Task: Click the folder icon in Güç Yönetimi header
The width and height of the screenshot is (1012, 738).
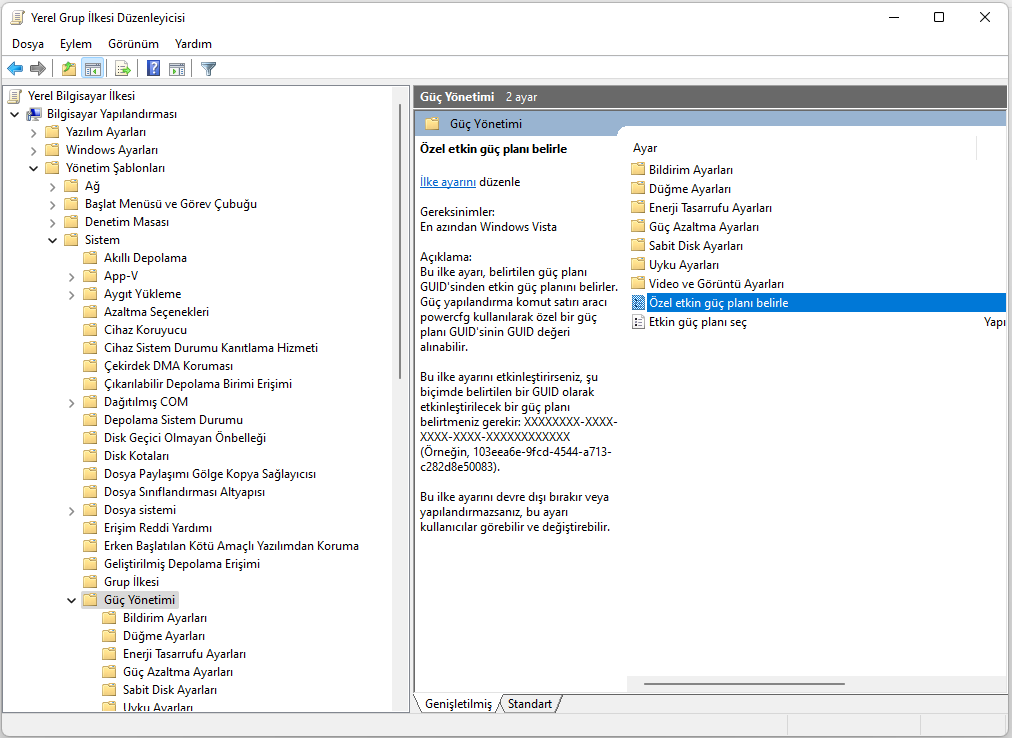Action: pos(432,123)
